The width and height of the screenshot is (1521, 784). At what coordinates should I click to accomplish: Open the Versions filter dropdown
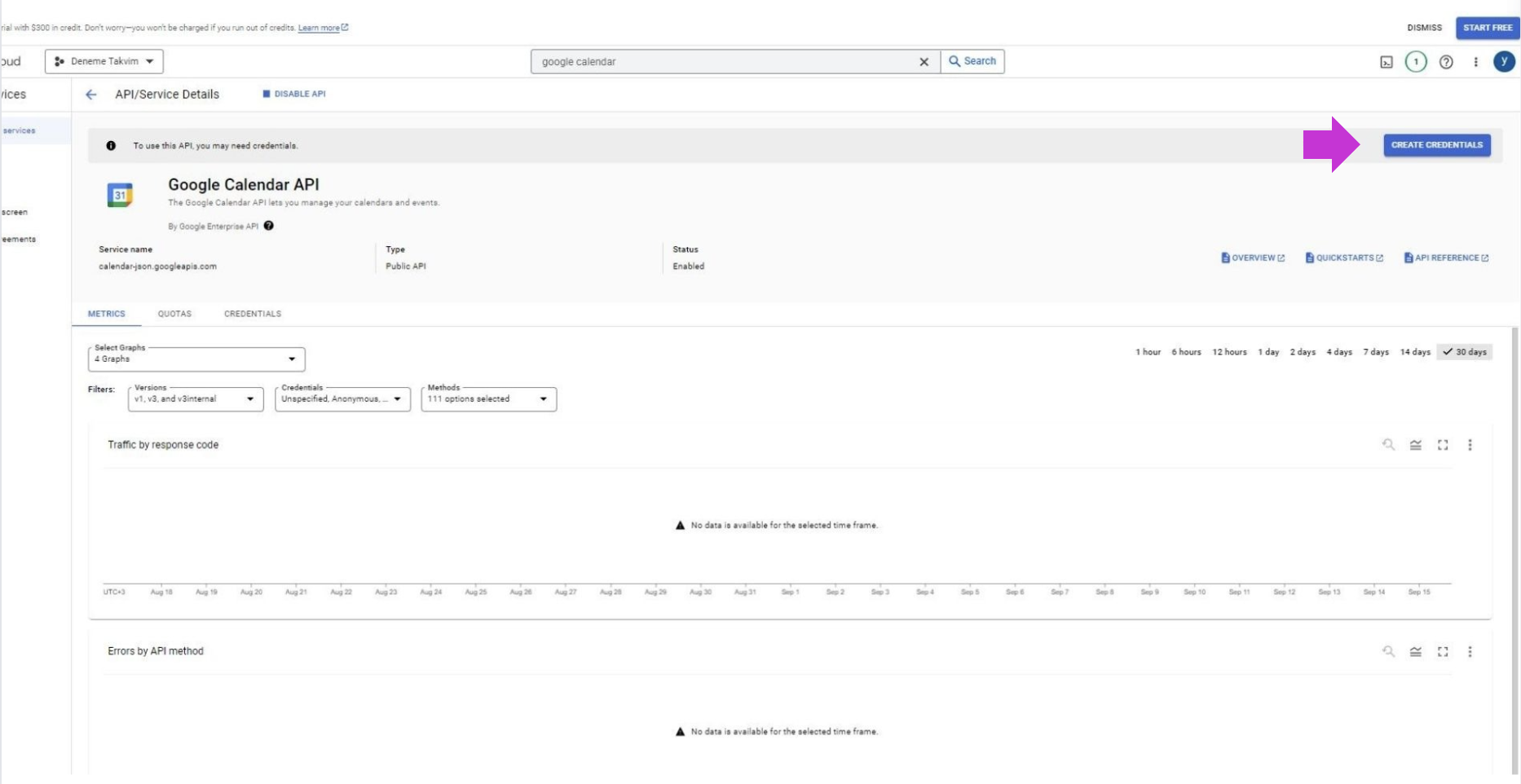(x=196, y=399)
